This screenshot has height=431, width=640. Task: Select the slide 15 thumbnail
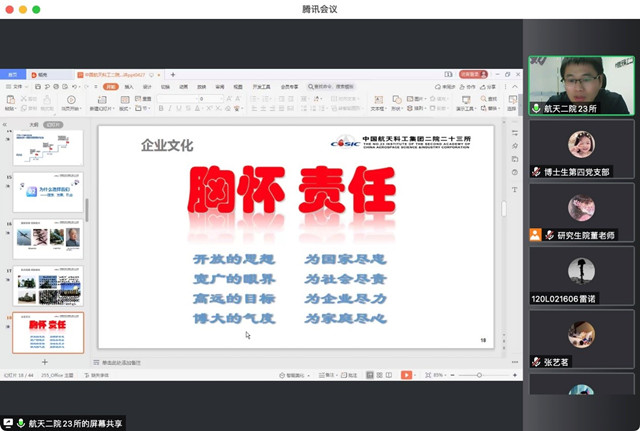[x=48, y=194]
